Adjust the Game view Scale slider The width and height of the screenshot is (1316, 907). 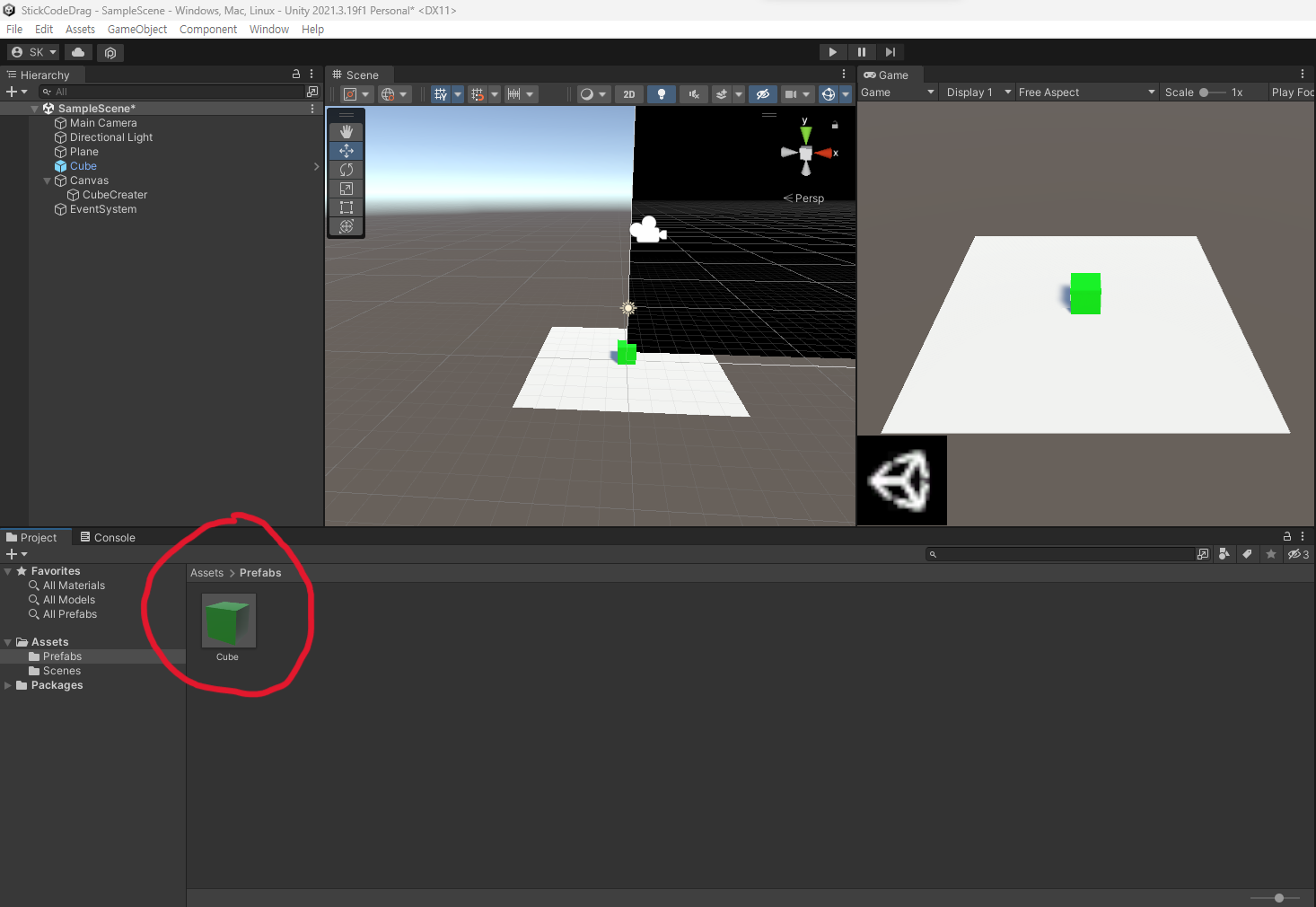pos(1213,92)
